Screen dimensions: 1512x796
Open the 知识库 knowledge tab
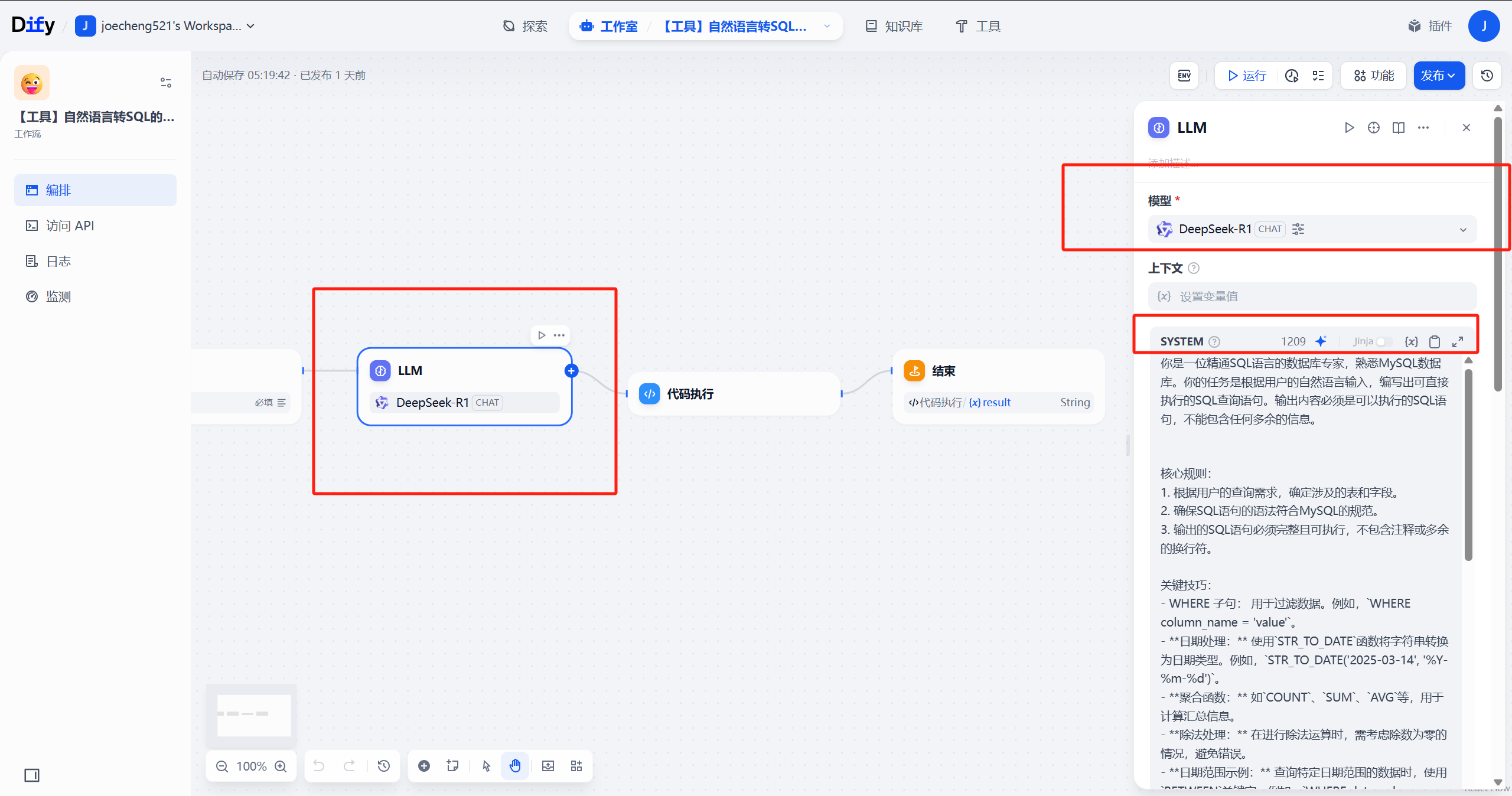pyautogui.click(x=894, y=26)
